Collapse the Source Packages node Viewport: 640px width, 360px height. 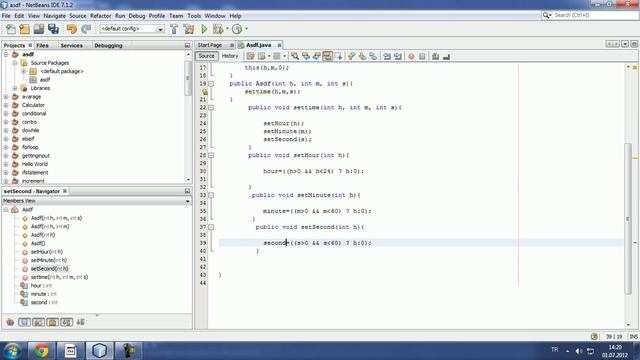pyautogui.click(x=15, y=63)
